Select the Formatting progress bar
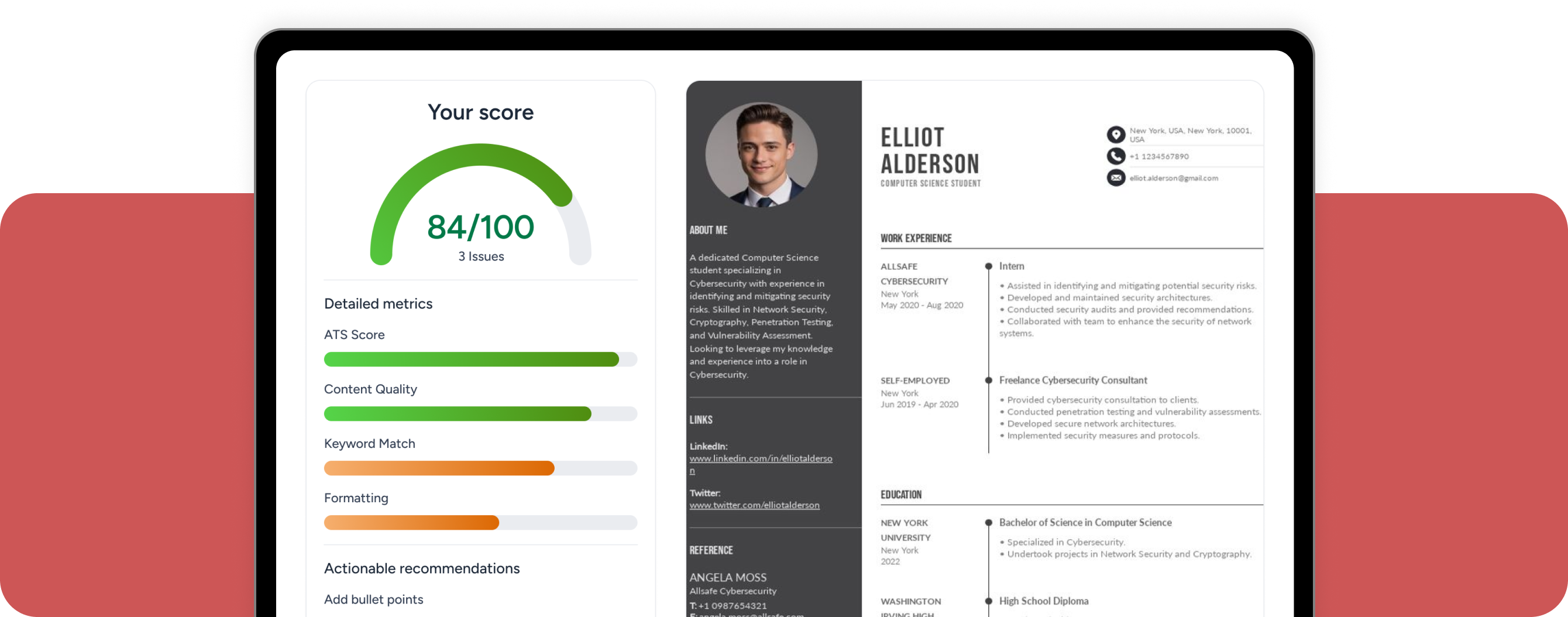Image resolution: width=1568 pixels, height=617 pixels. tap(480, 523)
